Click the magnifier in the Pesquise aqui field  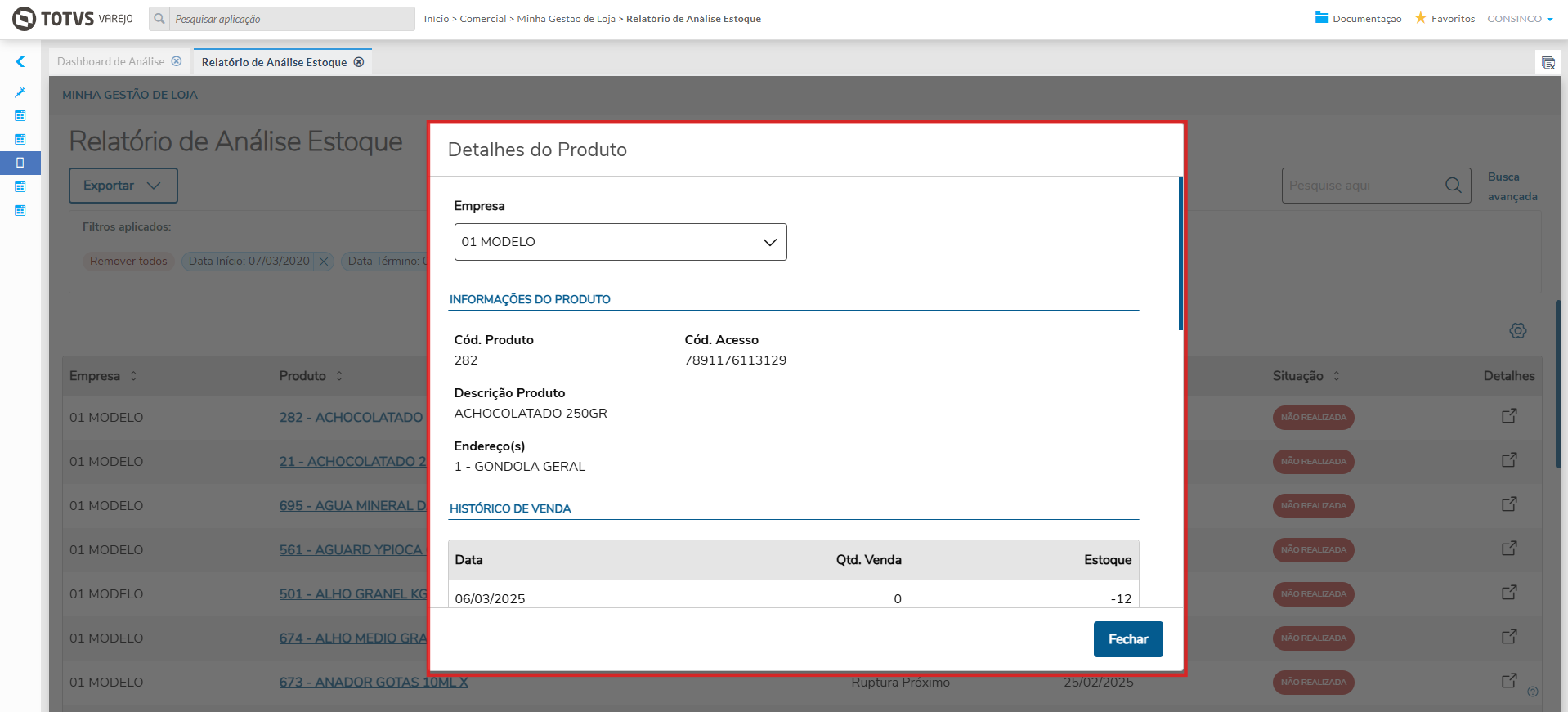pyautogui.click(x=1453, y=186)
